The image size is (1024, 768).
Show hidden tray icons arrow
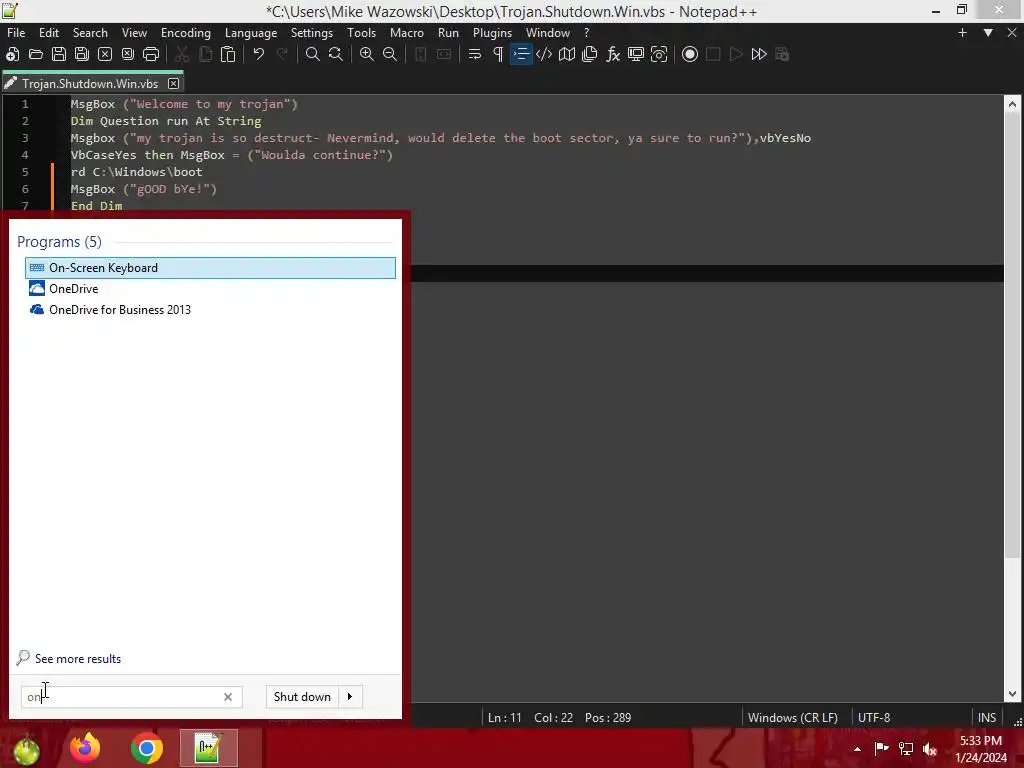[x=857, y=749]
